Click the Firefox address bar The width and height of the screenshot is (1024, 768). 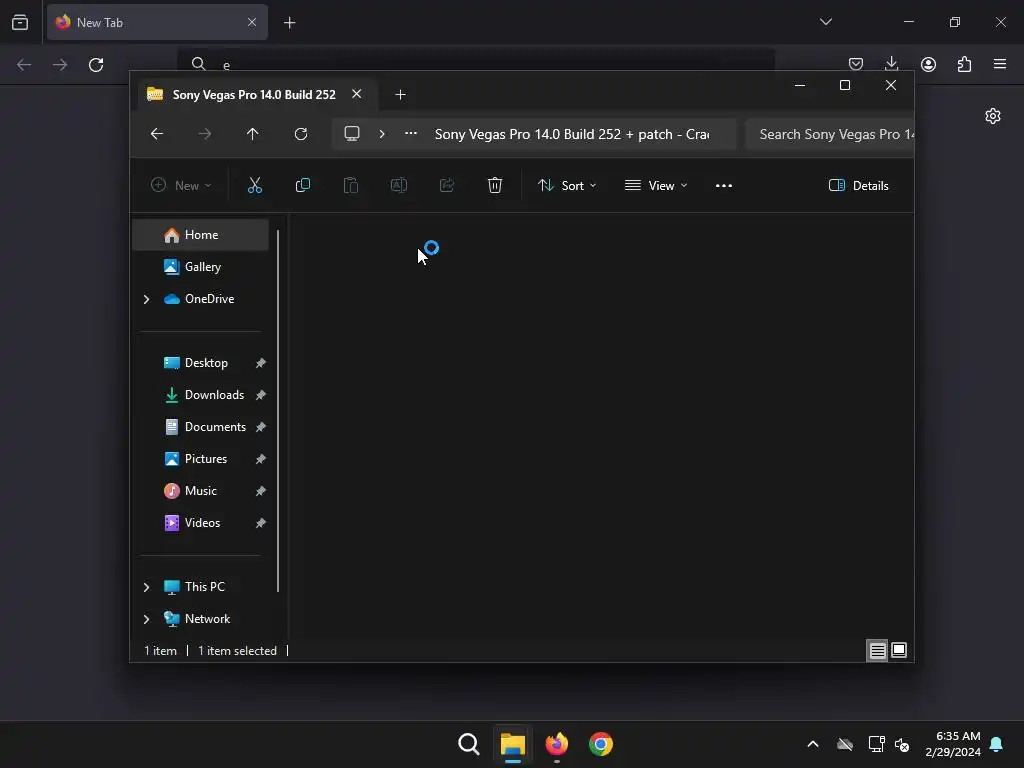click(x=475, y=65)
